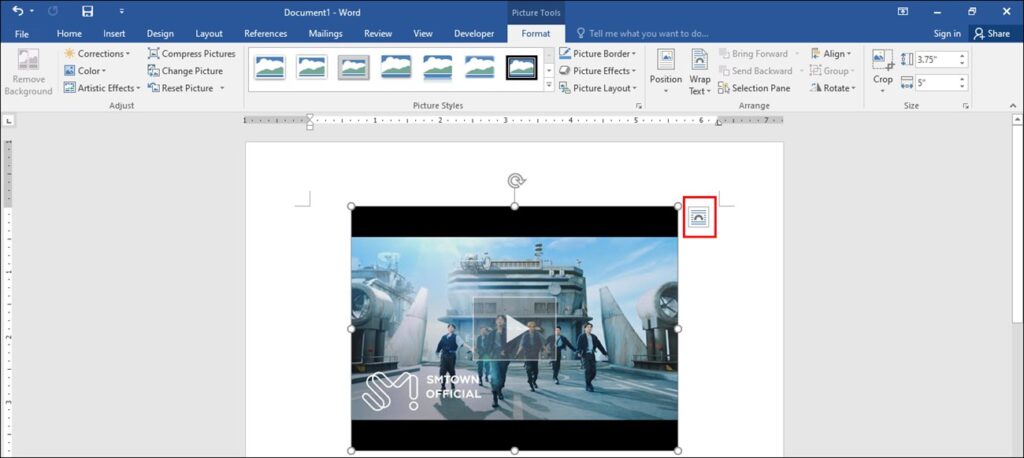Viewport: 1024px width, 458px height.
Task: Click the First Line Indent ruler marker
Action: coord(310,118)
